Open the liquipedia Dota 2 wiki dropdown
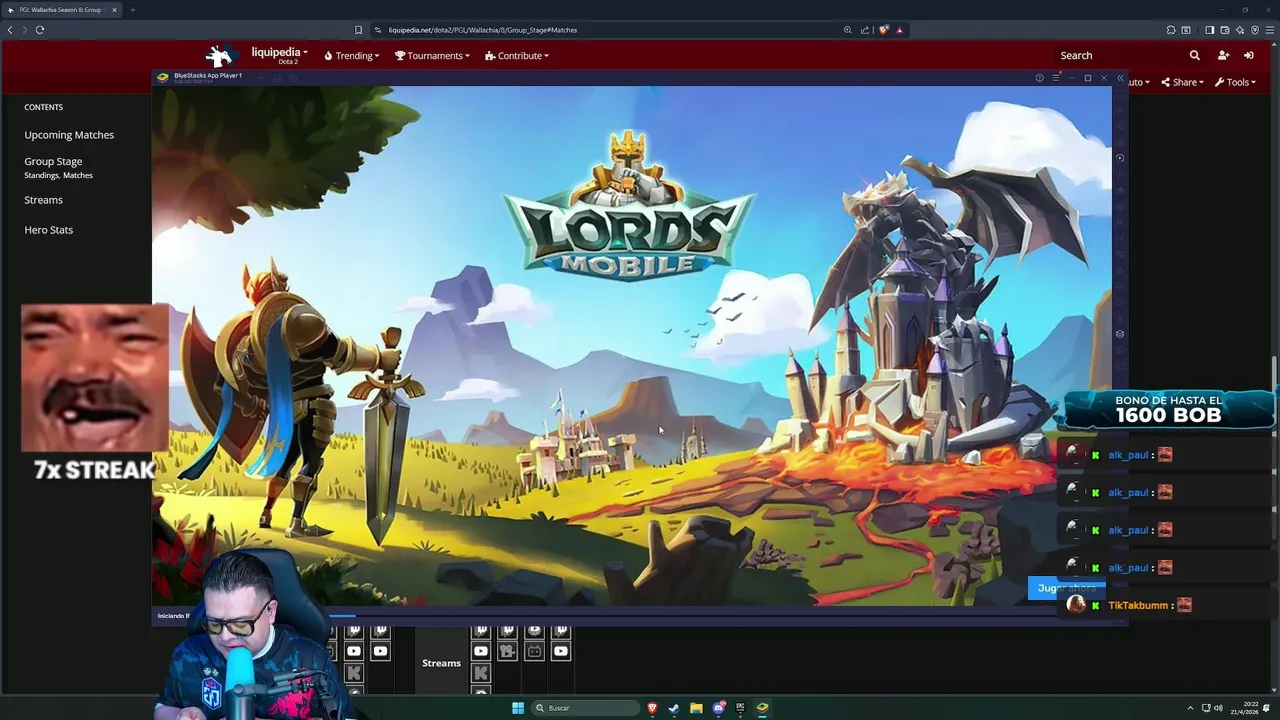Image resolution: width=1280 pixels, height=720 pixels. coord(279,55)
